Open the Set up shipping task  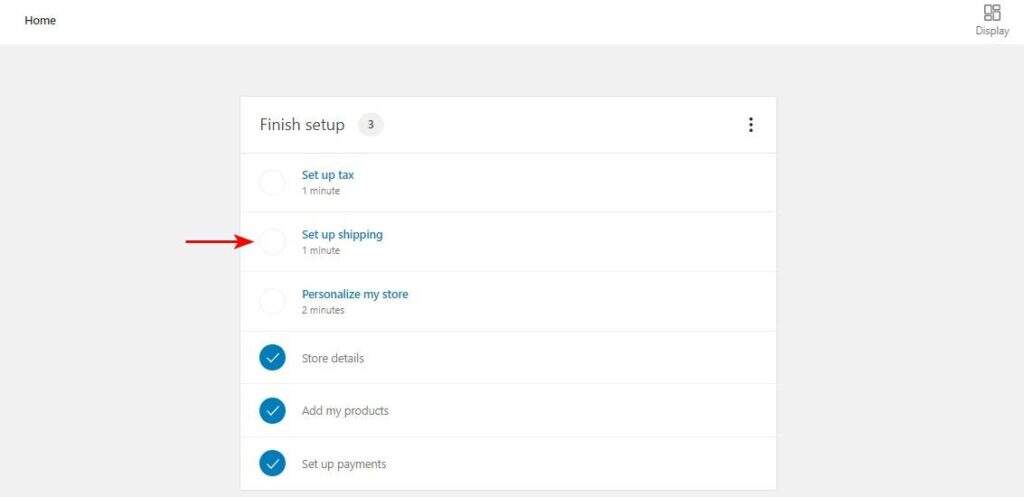[x=342, y=235]
